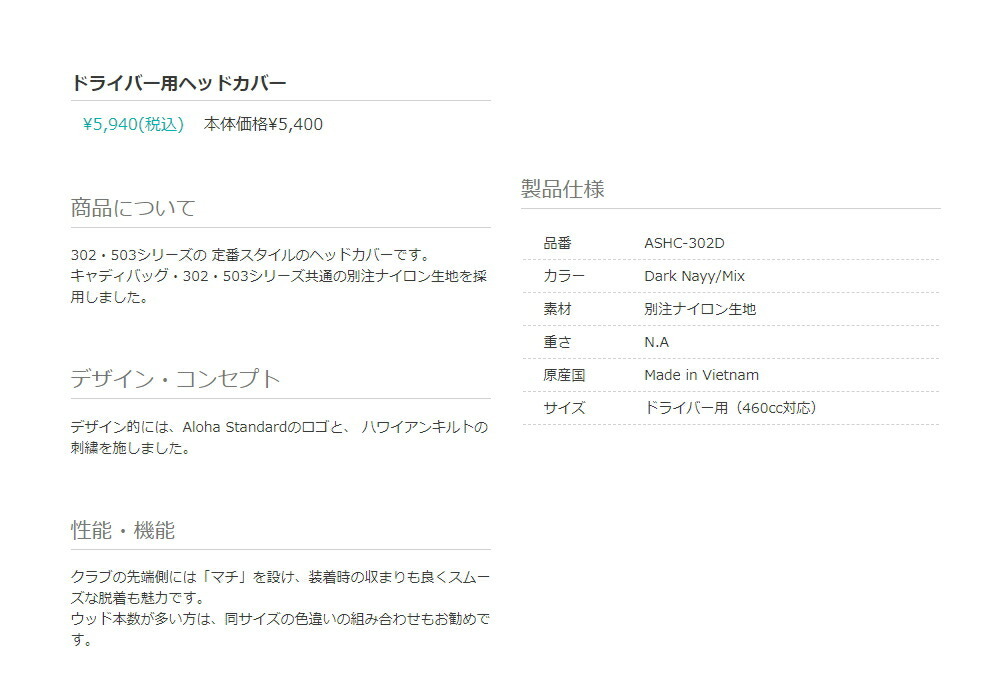Select the 重さ label in spec table
The width and height of the screenshot is (1000, 700).
tap(557, 342)
